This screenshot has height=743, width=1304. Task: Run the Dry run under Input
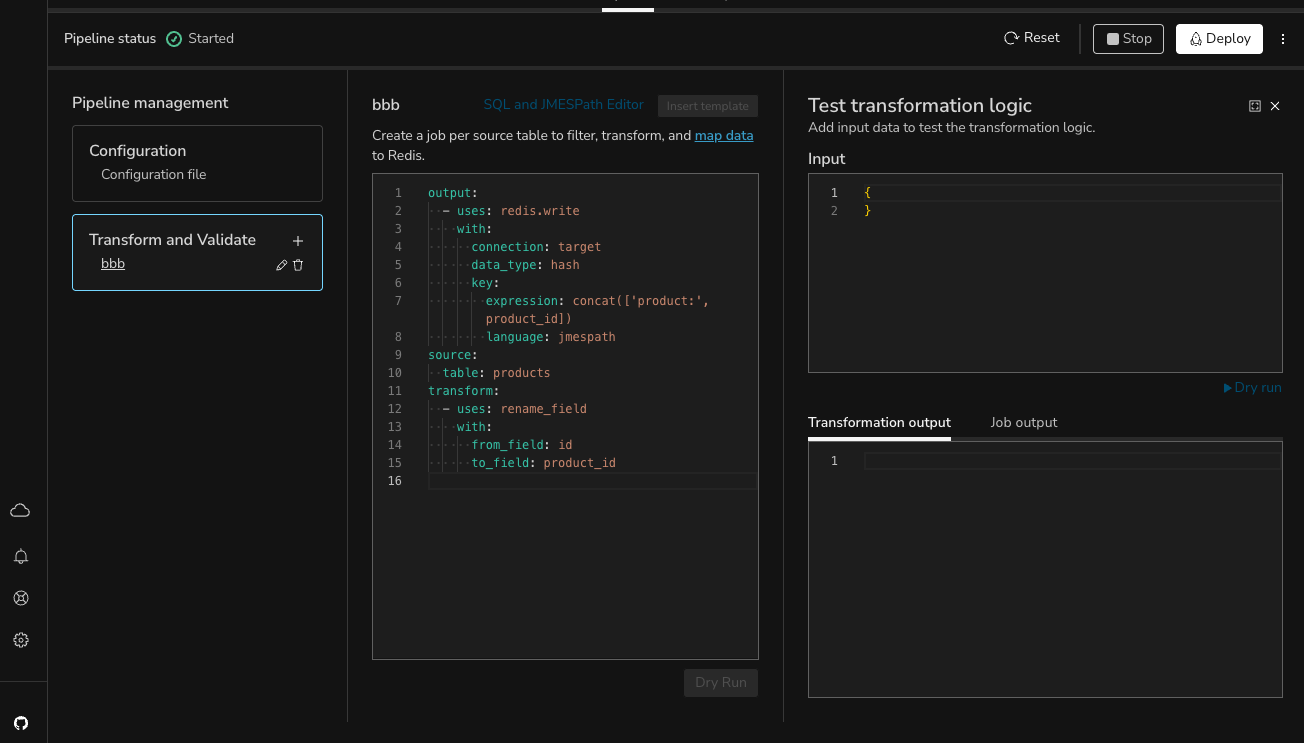[1252, 387]
